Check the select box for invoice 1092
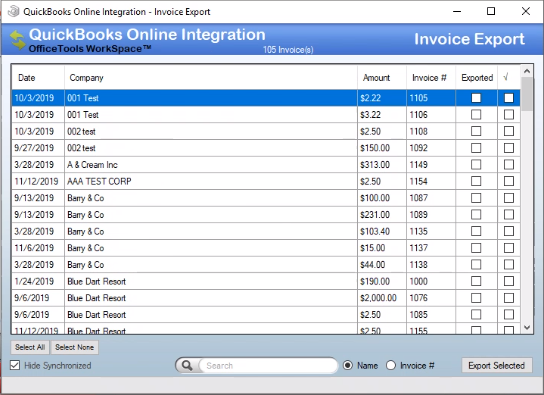544x395 pixels. pyautogui.click(x=509, y=148)
